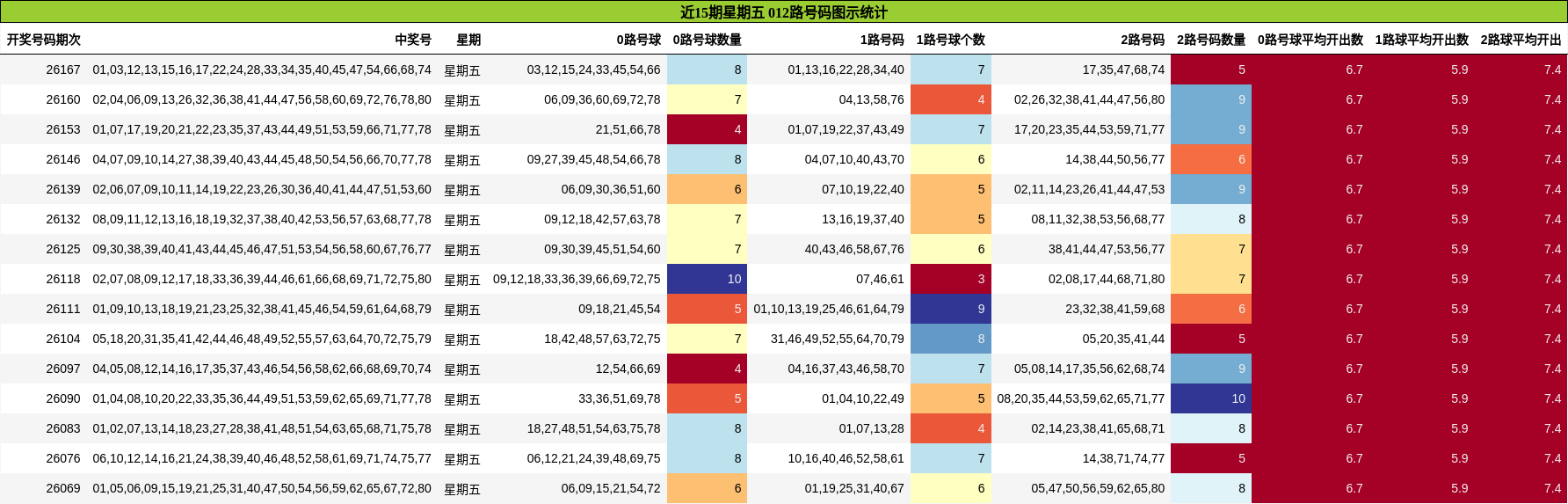Click the light blue 0路 count 8 in row 26167
The image size is (1568, 504).
(708, 69)
